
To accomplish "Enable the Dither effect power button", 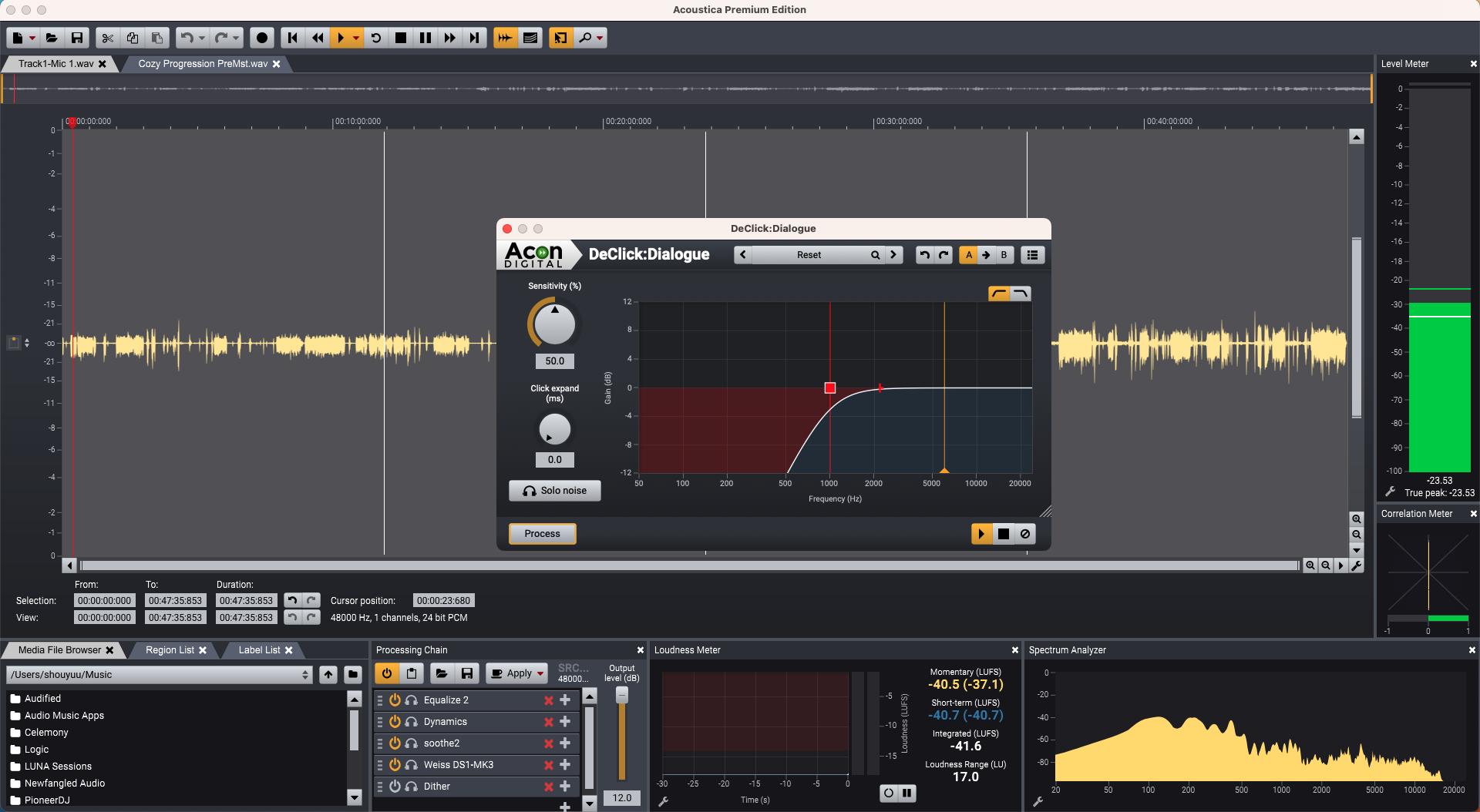I will point(395,787).
